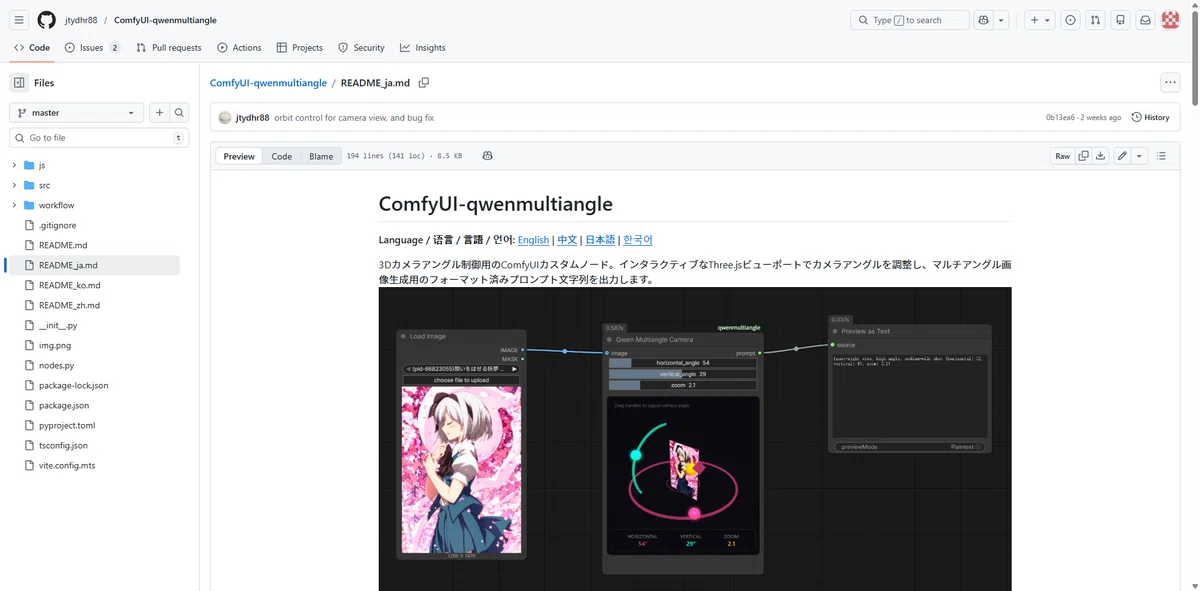Open the user avatar menu

point(1171,20)
